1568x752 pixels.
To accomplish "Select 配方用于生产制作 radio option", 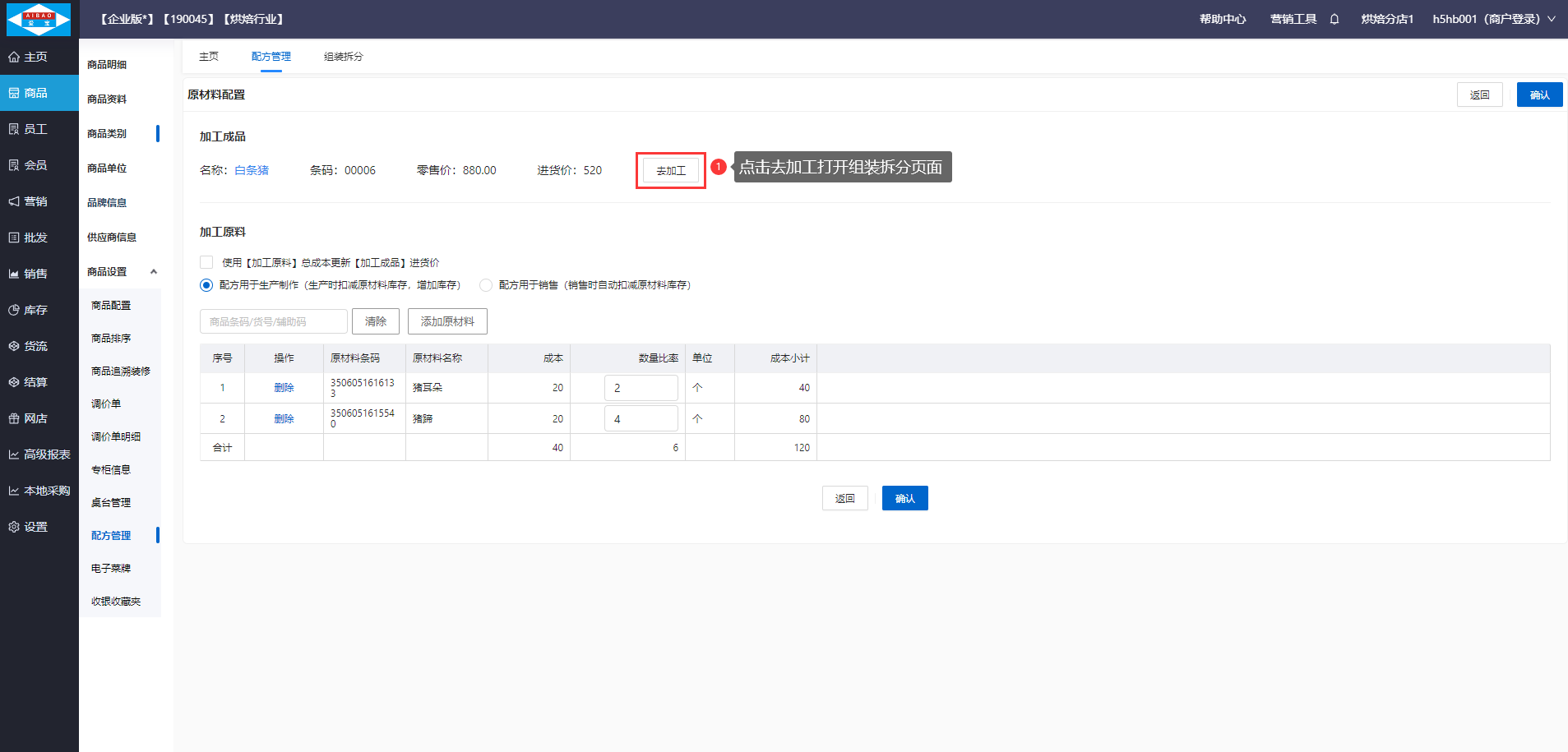I will (206, 285).
